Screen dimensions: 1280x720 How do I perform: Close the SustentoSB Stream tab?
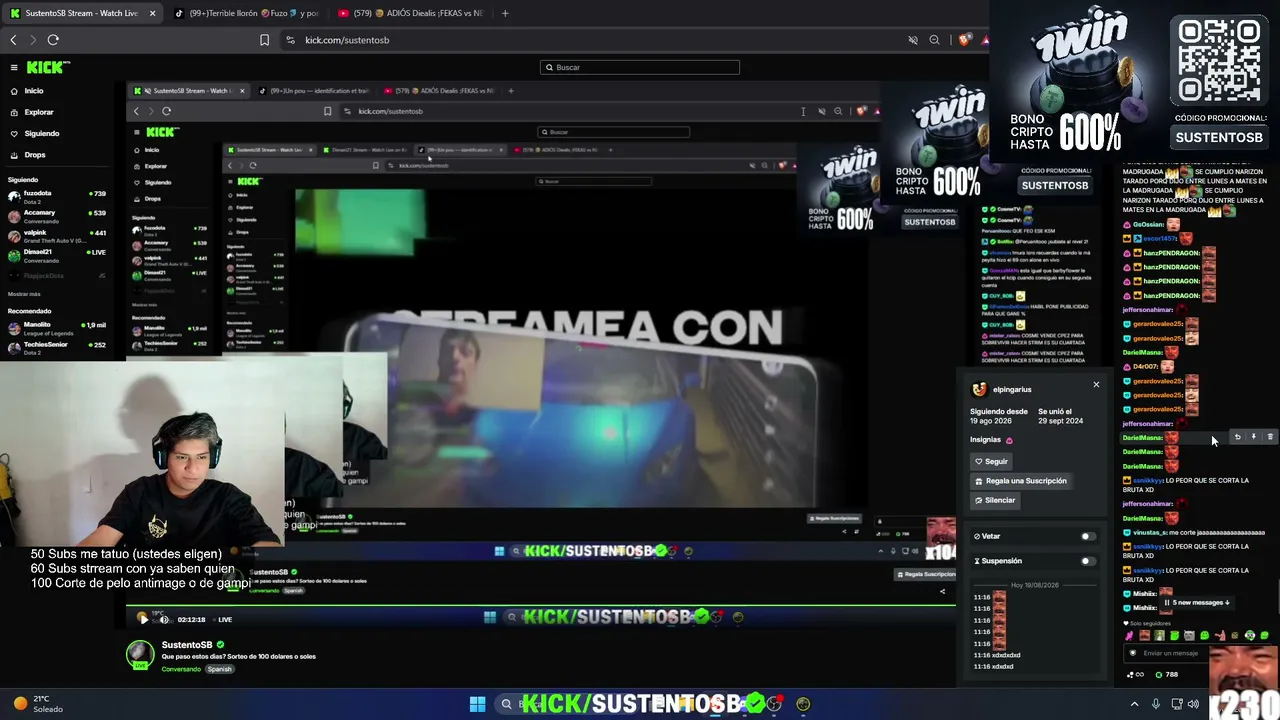(x=152, y=13)
